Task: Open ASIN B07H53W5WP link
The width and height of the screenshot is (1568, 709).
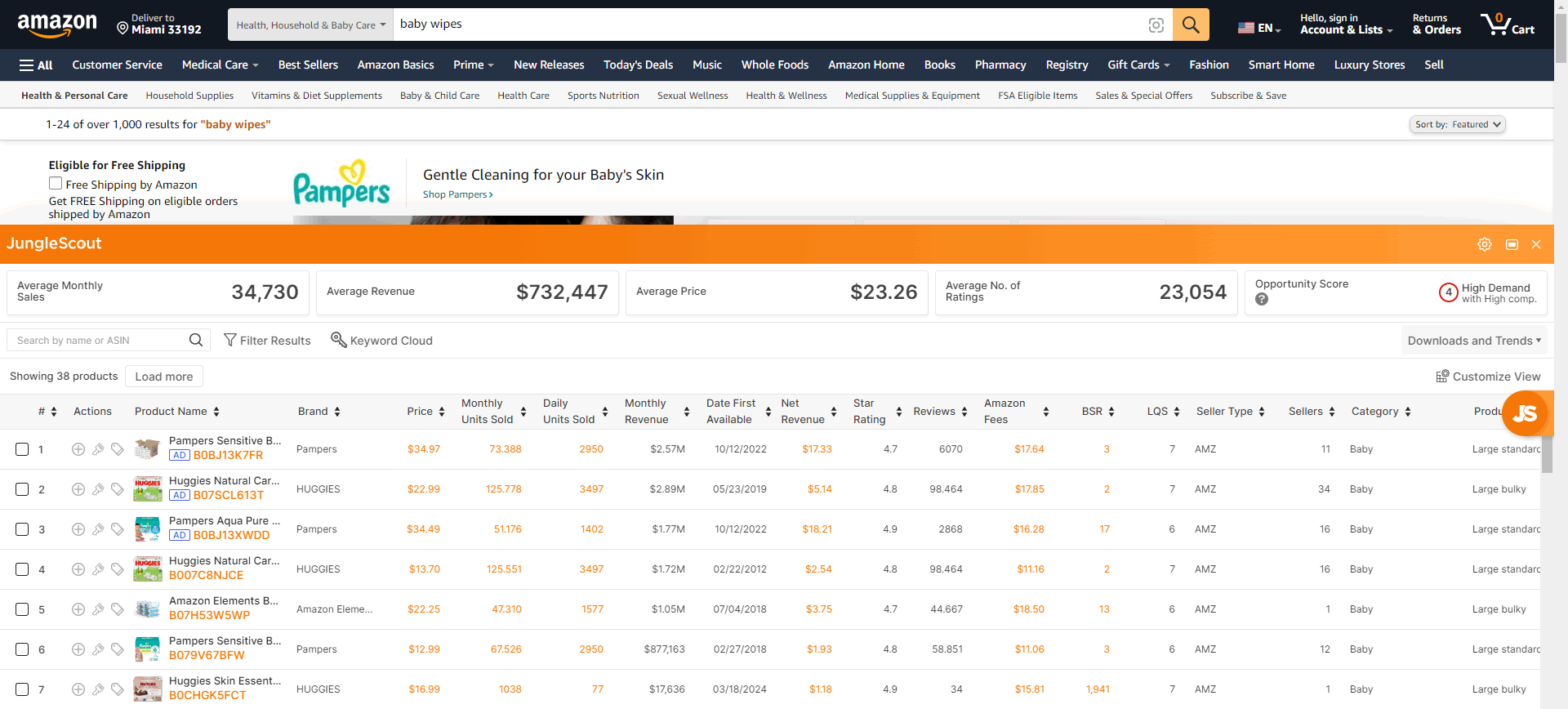Action: 209,616
